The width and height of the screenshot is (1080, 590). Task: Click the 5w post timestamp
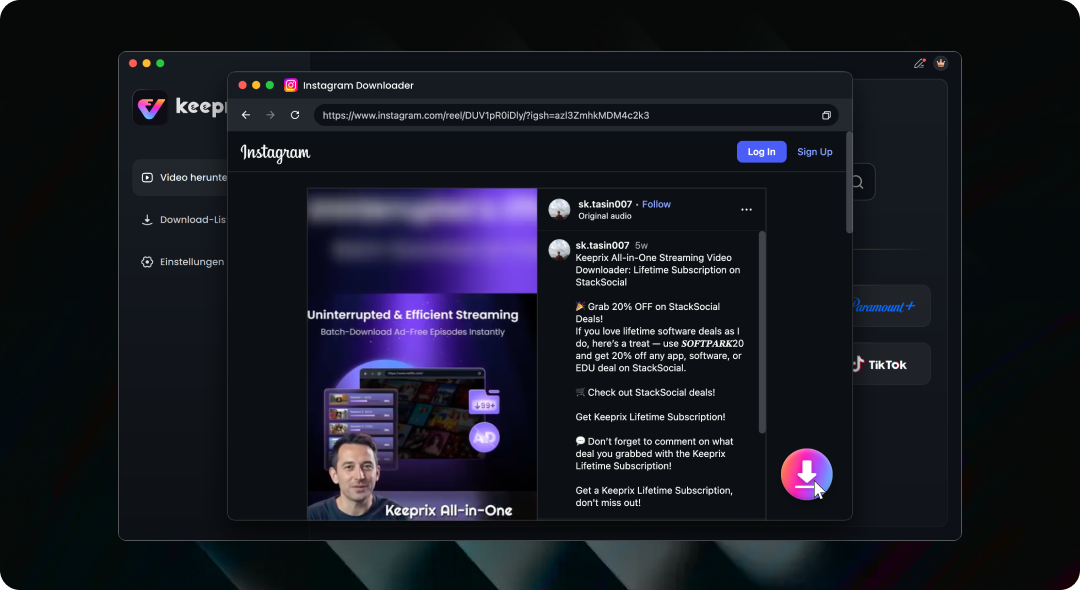pos(641,245)
